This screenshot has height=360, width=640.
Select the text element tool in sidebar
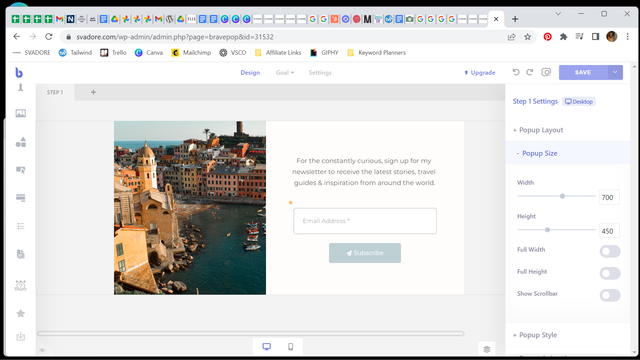coord(20,87)
